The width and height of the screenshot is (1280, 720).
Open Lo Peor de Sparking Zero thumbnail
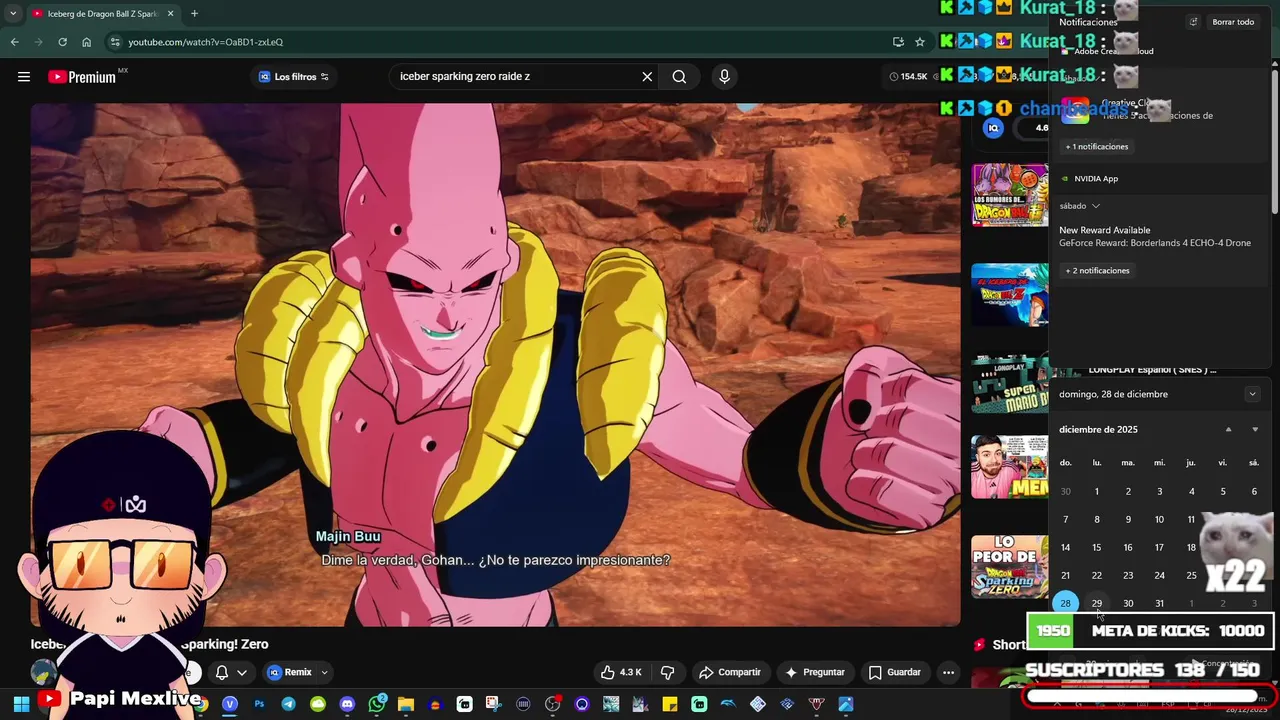(x=1010, y=567)
